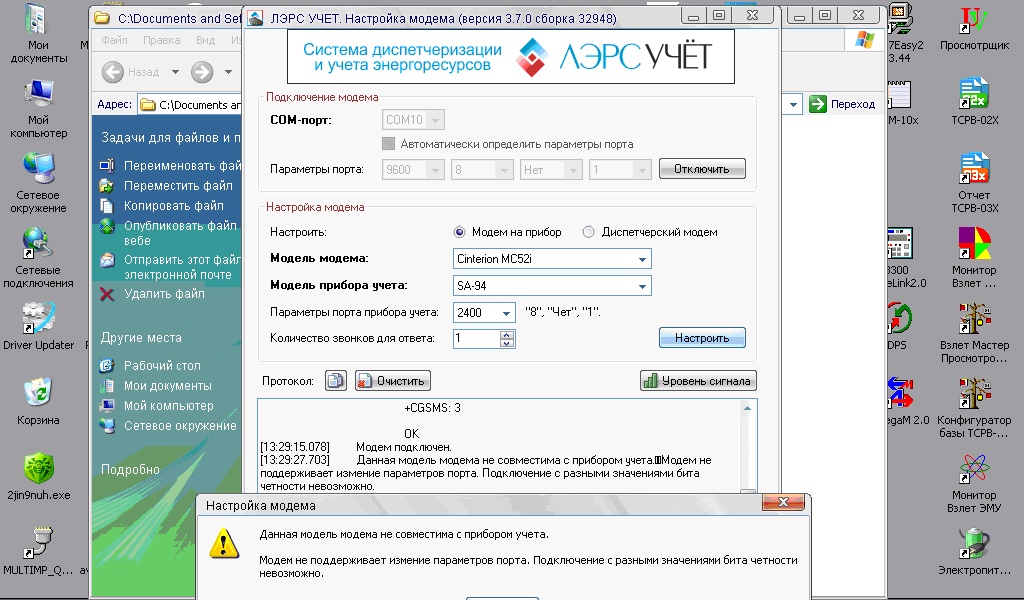This screenshot has height=600, width=1024.
Task: Open Электропит desktop shortcut
Action: coord(974,552)
